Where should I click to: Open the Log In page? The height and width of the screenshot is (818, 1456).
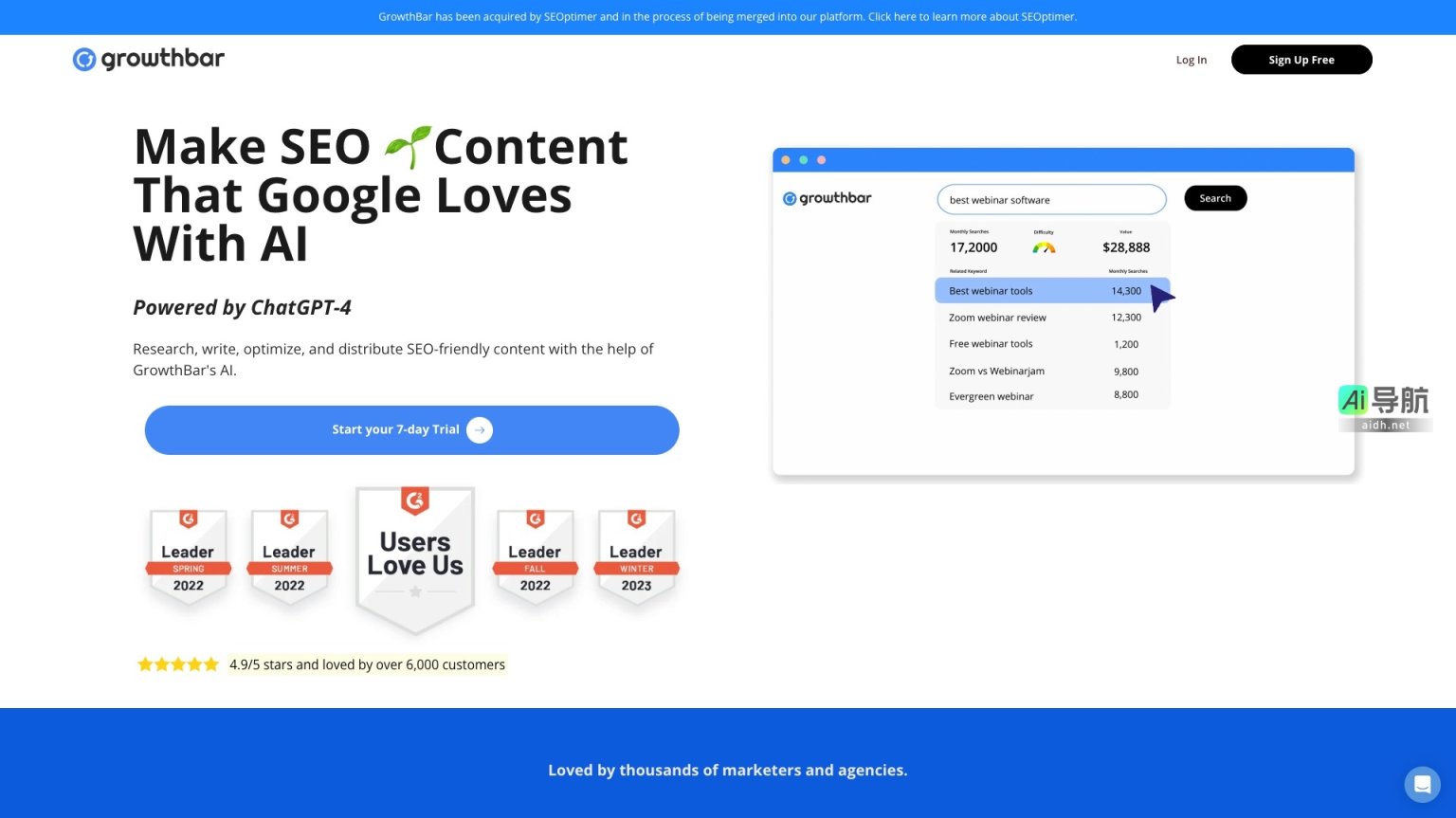(x=1191, y=60)
